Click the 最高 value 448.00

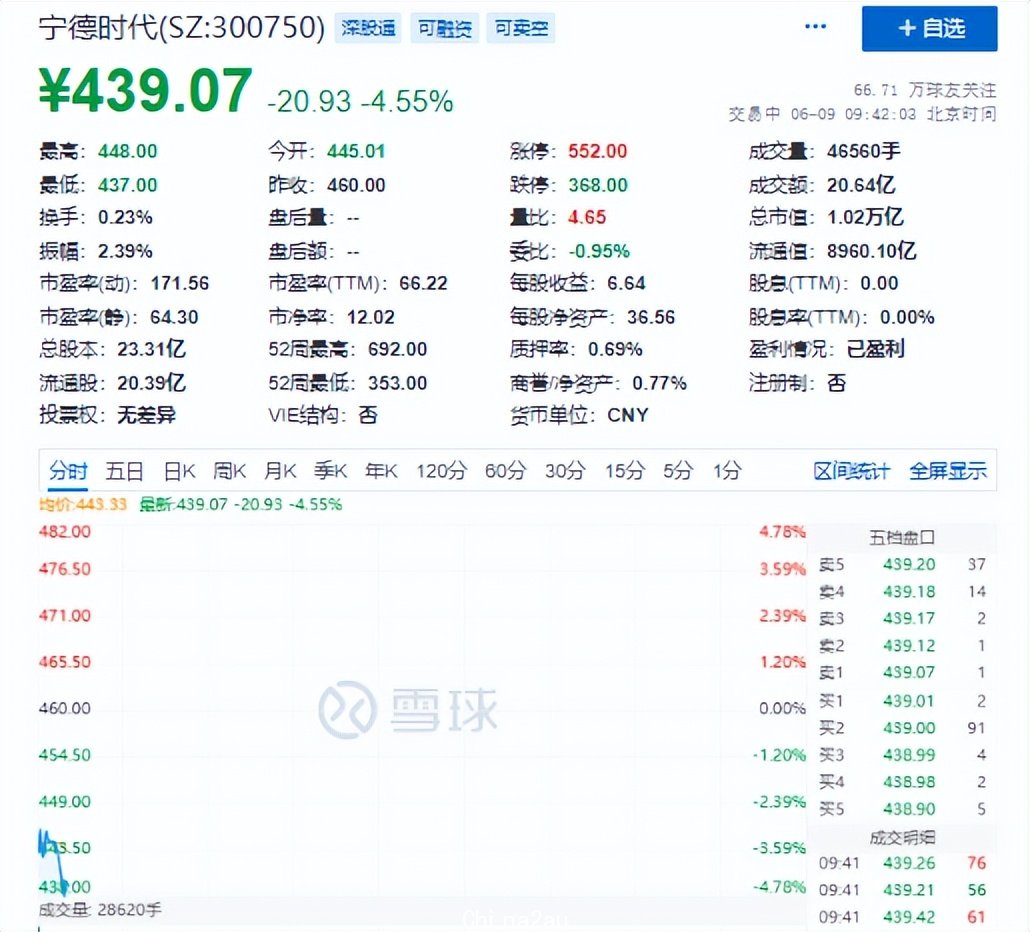(127, 152)
